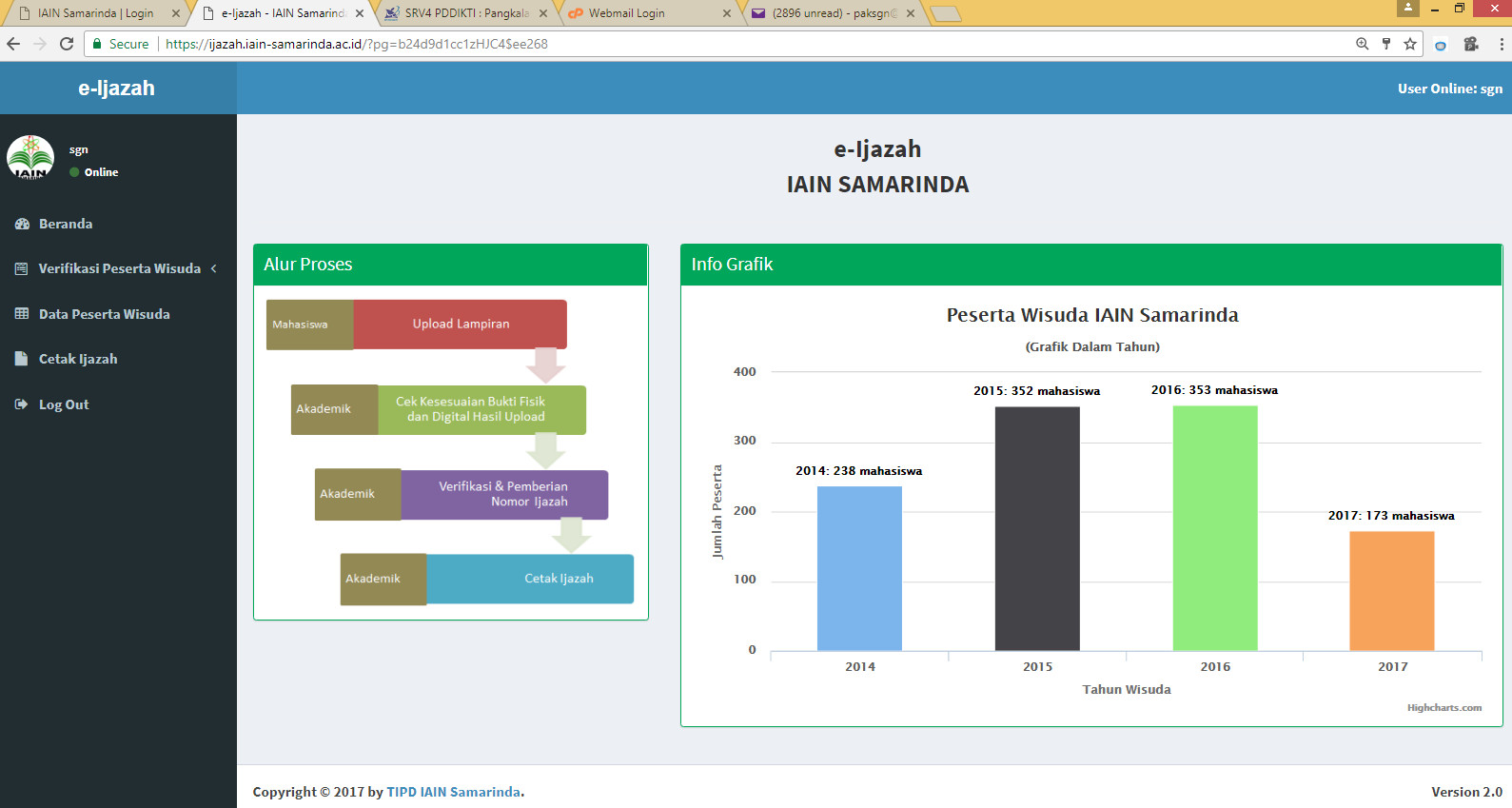Click the Peserta Wisuda IAIN Samarinda chart title

coord(1092,315)
